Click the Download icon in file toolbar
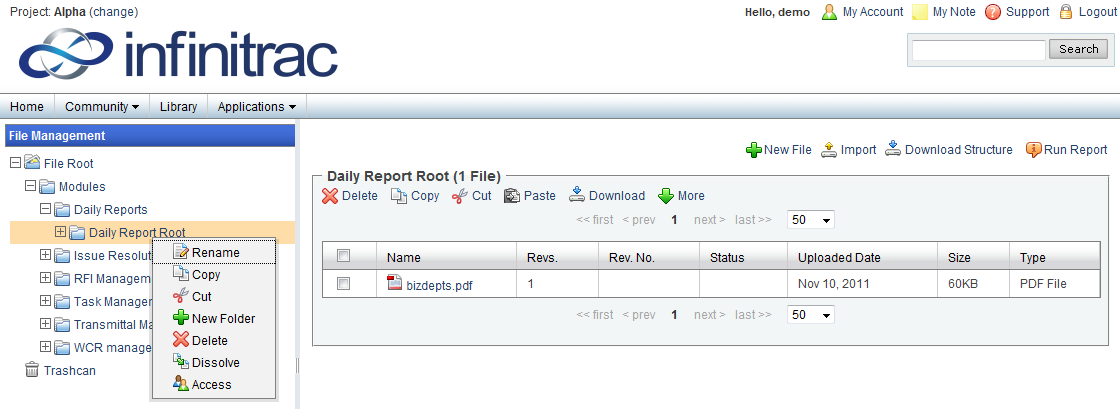The width and height of the screenshot is (1120, 409). 577,195
